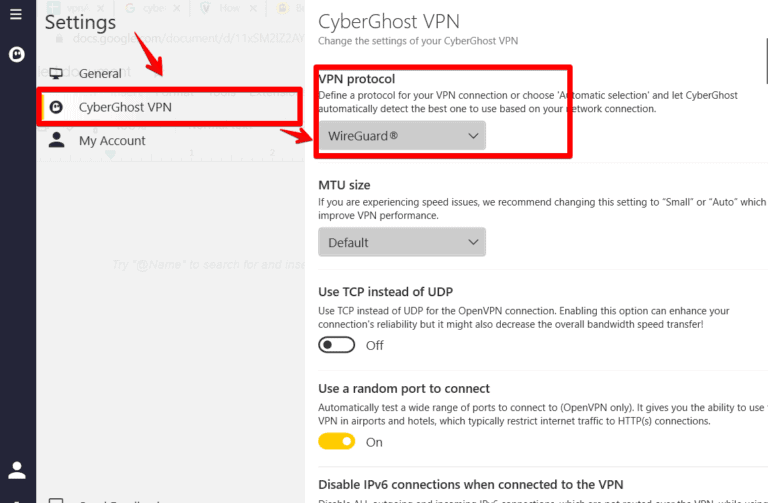Image resolution: width=768 pixels, height=503 pixels.
Task: Open the WireGuard protocol dropdown
Action: [x=400, y=136]
